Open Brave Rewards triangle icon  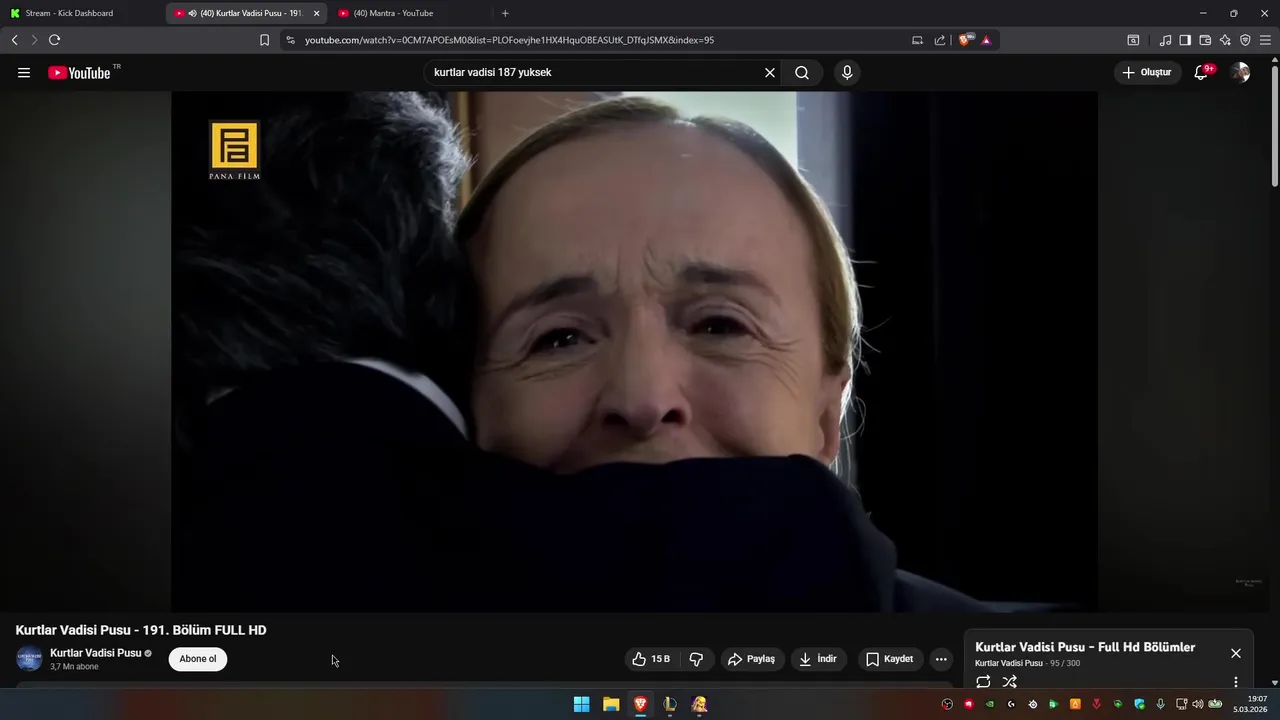(x=986, y=40)
